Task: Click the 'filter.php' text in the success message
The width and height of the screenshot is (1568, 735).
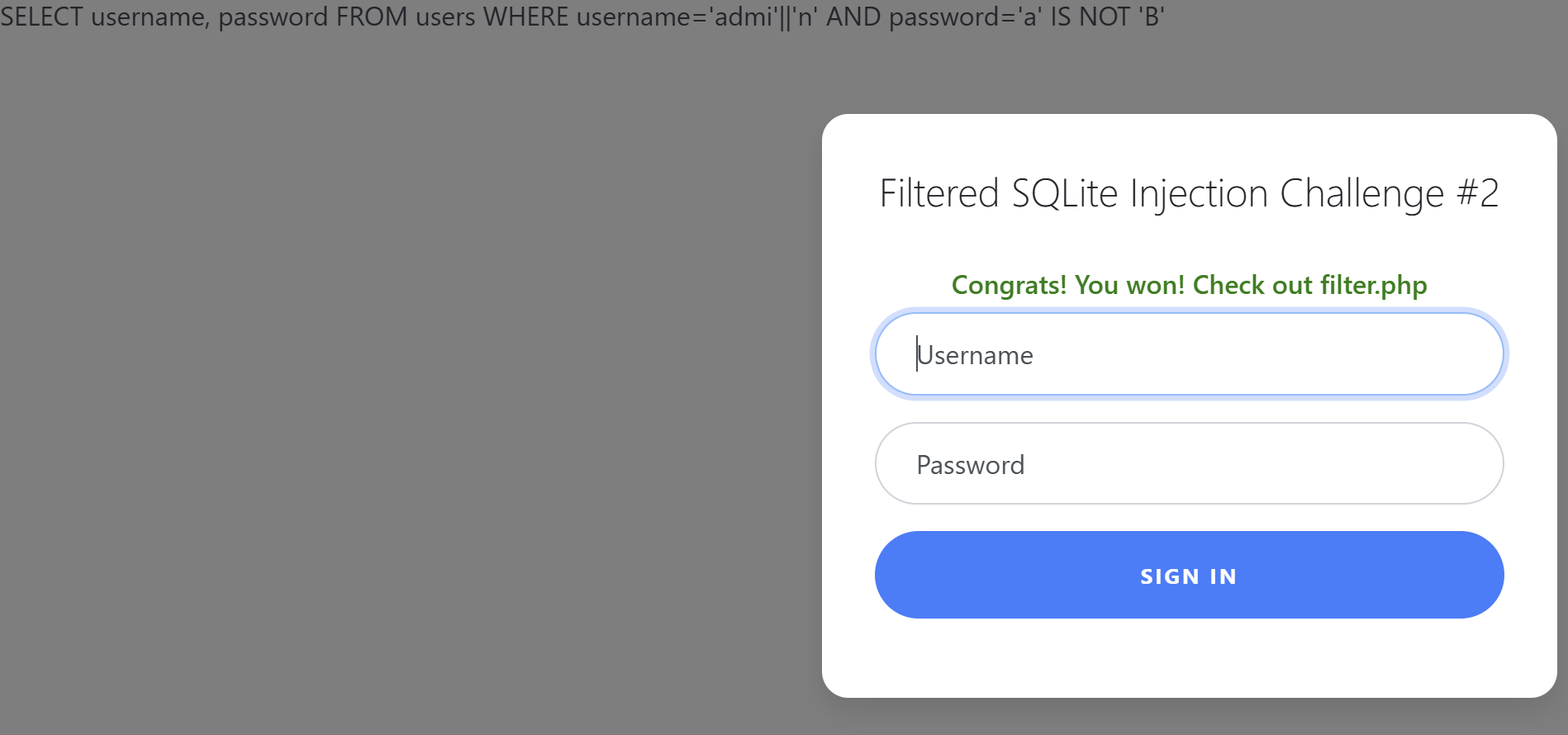Action: [1373, 285]
